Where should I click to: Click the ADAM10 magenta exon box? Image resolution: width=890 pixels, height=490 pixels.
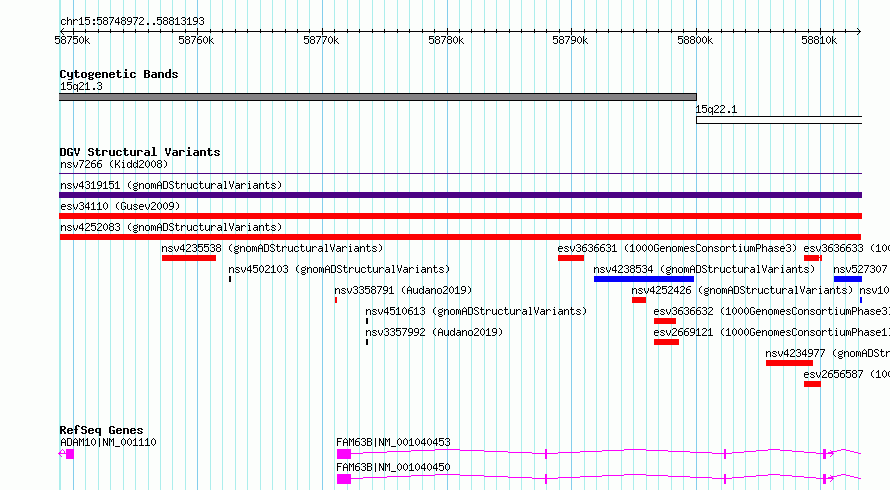70,454
